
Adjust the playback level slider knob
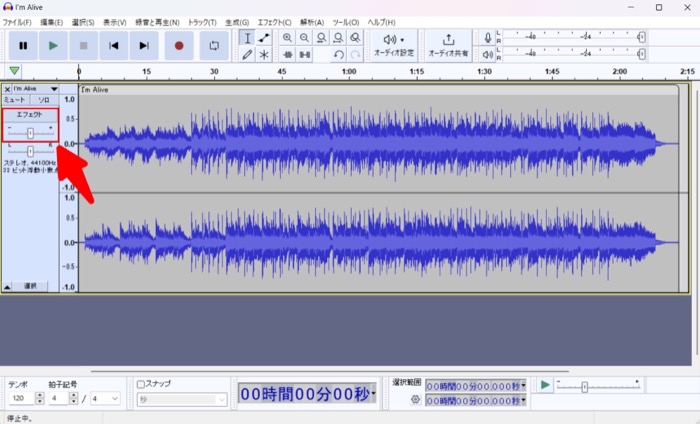pos(641,54)
